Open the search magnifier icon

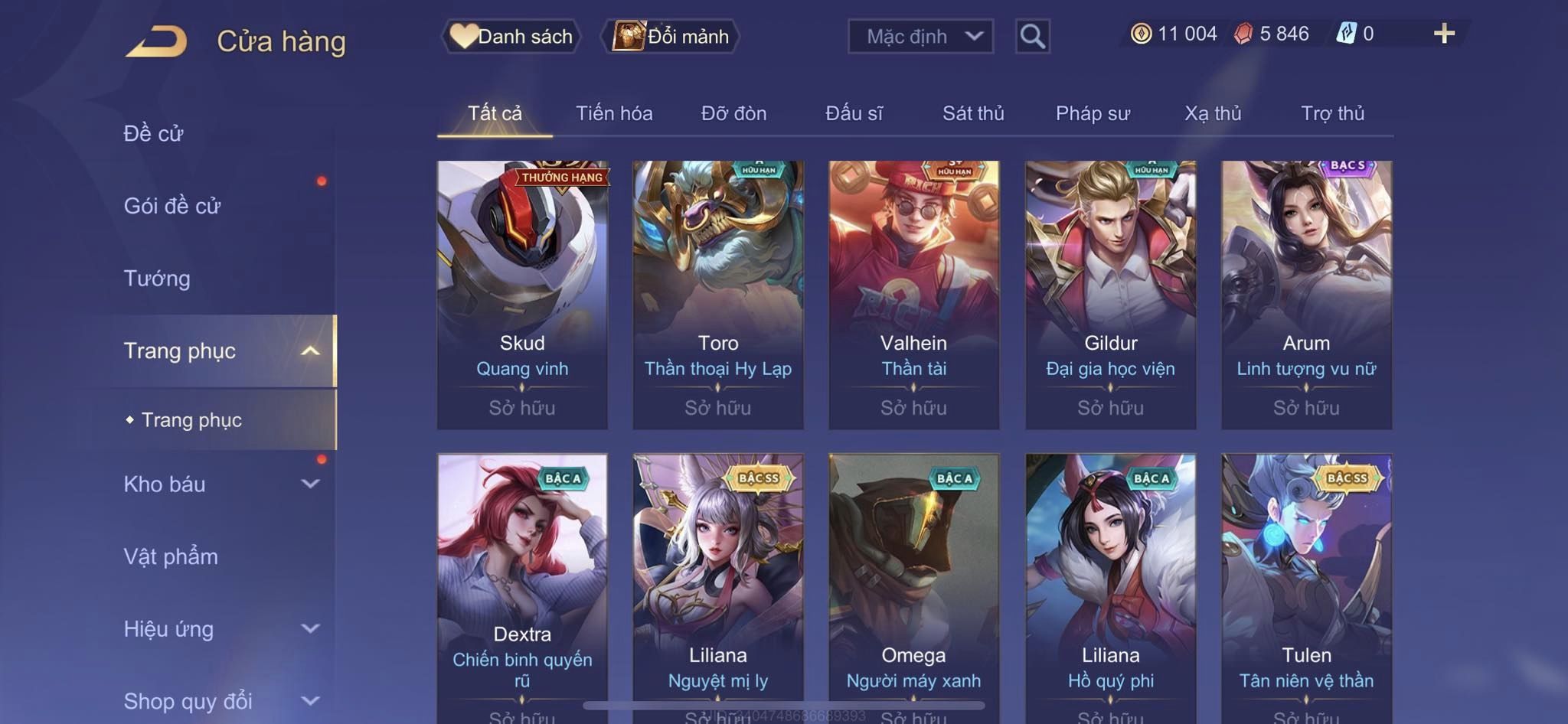pyautogui.click(x=1032, y=36)
